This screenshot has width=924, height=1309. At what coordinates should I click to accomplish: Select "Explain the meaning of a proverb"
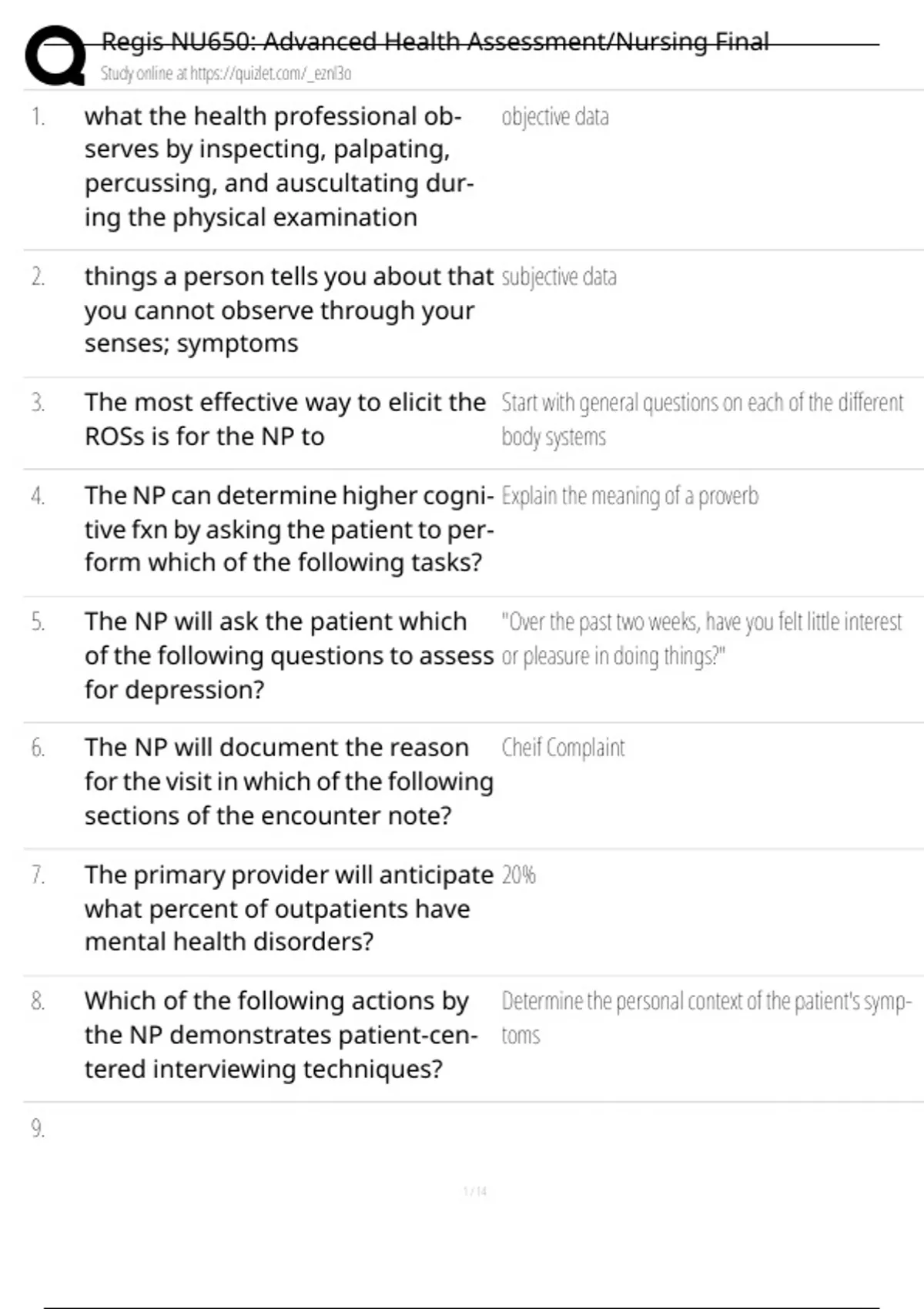[629, 496]
